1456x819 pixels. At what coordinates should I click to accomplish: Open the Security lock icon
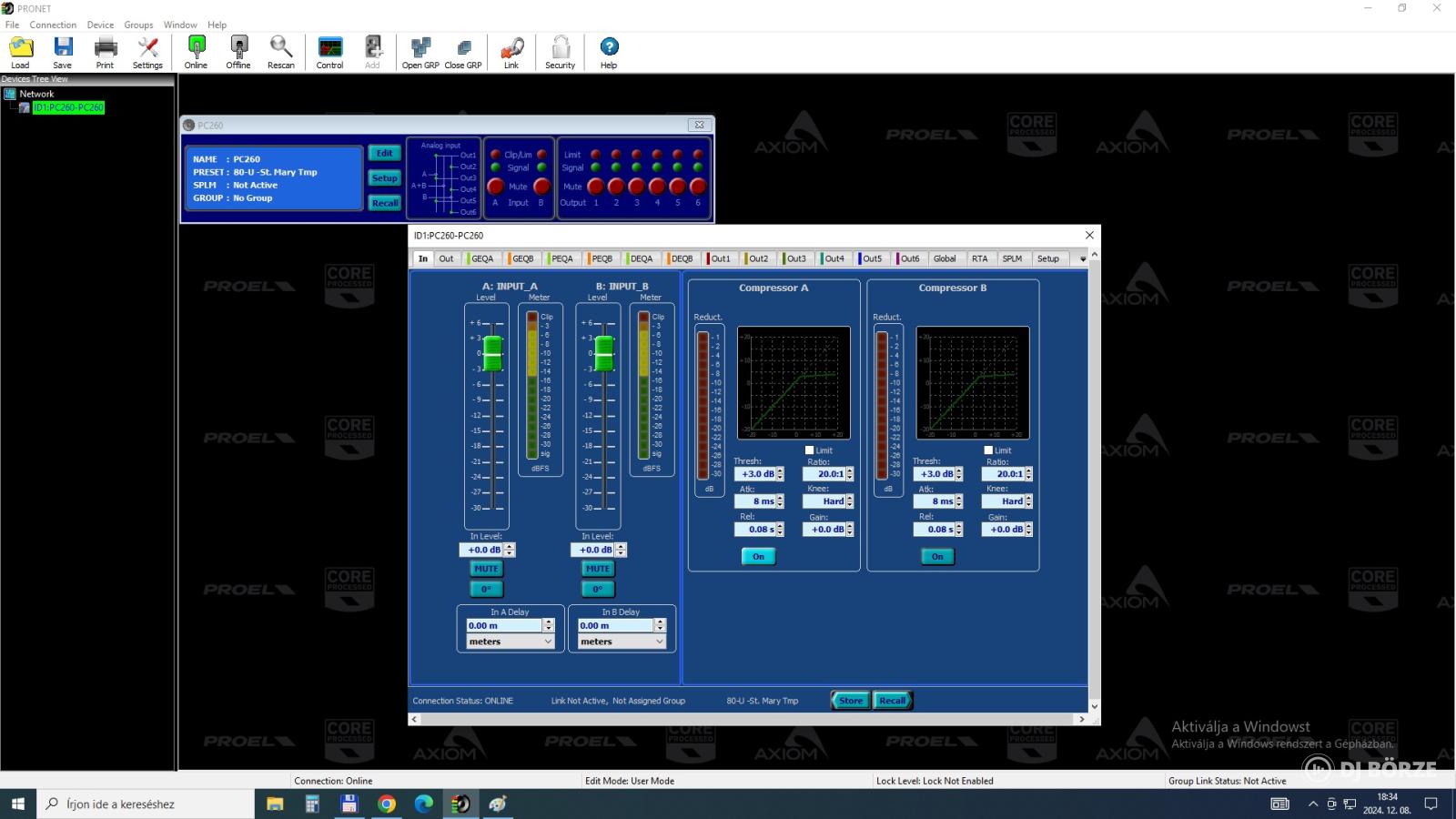coord(561,47)
